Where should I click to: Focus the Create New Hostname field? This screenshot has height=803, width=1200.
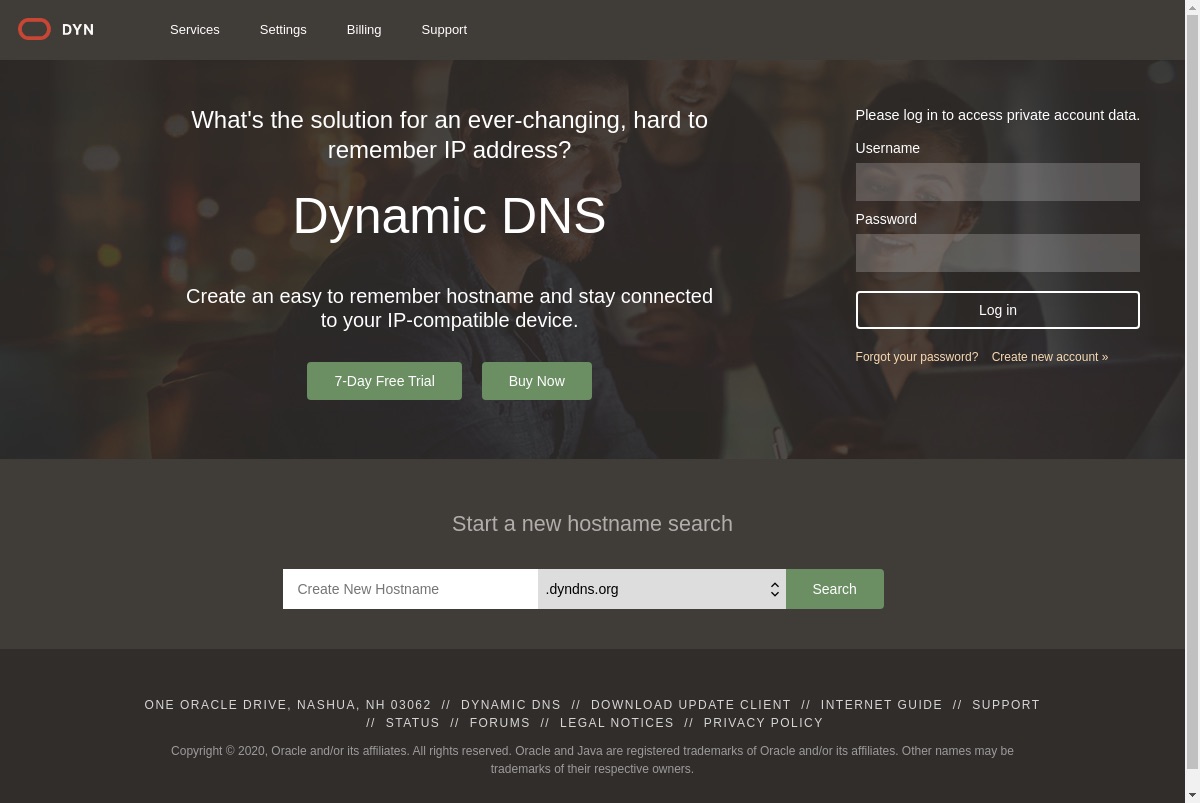410,589
